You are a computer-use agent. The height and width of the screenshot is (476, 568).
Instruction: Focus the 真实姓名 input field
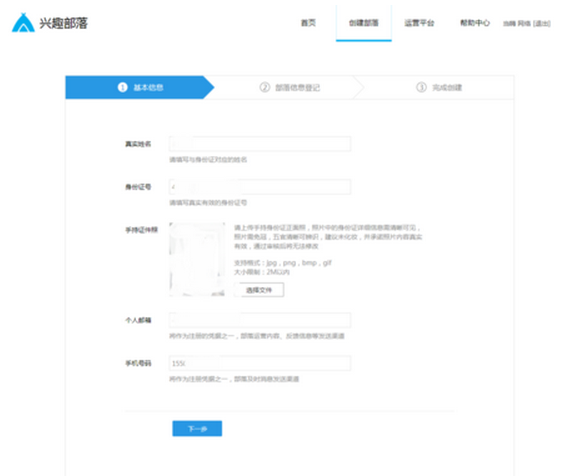click(x=260, y=144)
